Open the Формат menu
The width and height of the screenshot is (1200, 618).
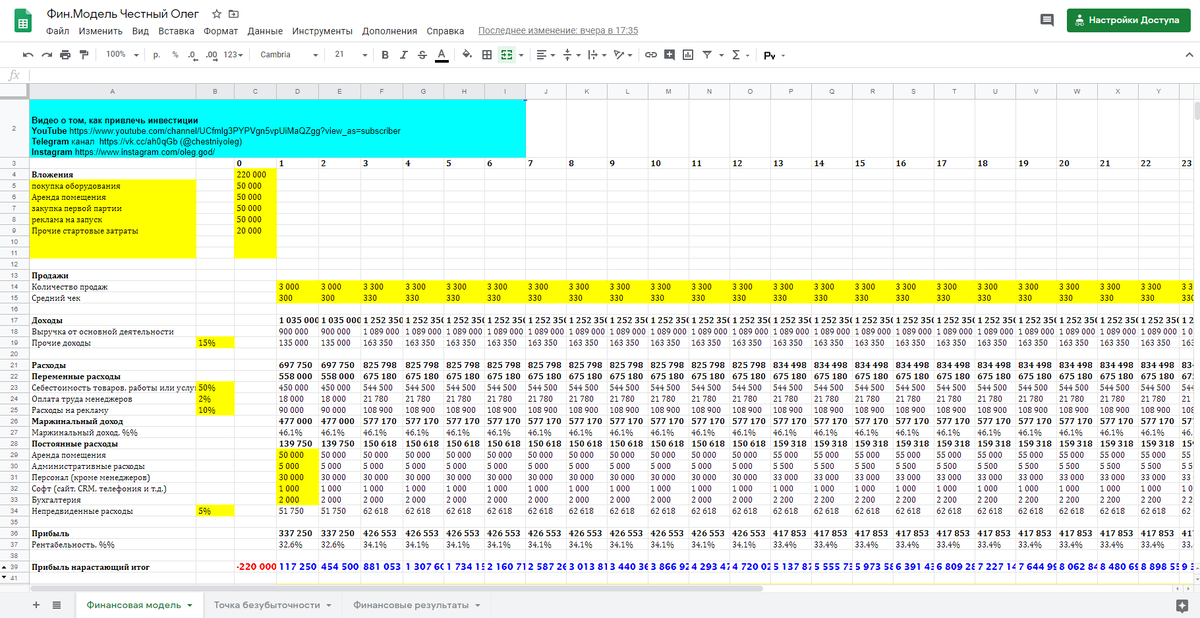[x=220, y=31]
